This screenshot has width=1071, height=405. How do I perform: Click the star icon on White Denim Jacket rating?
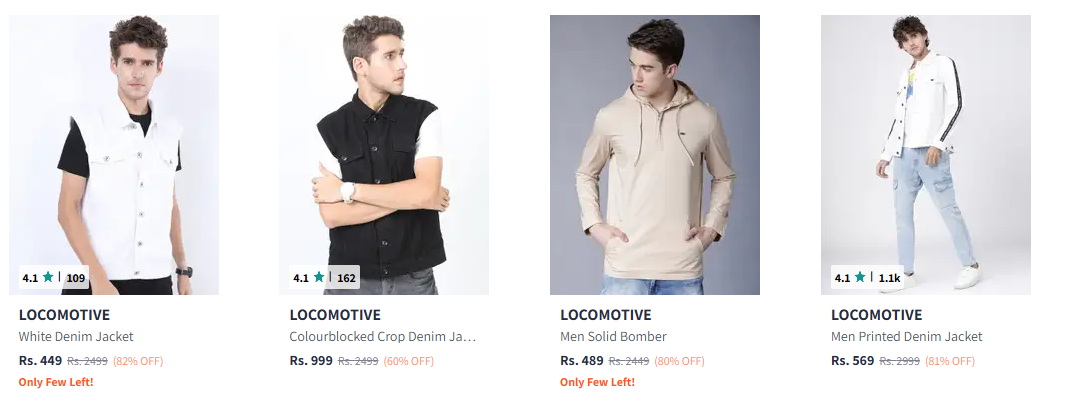click(48, 277)
